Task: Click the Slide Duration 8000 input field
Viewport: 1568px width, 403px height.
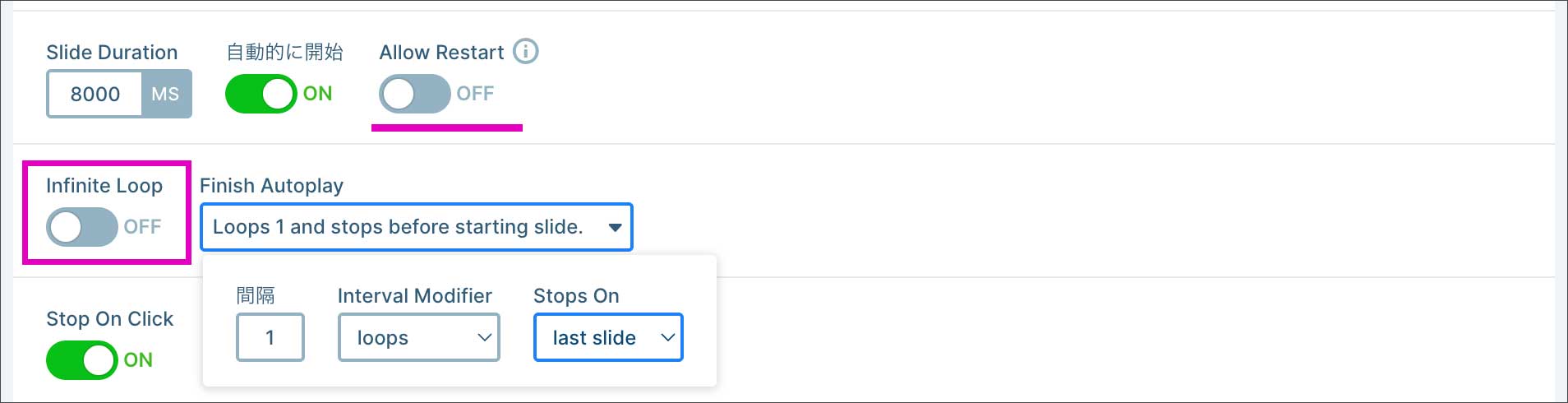Action: [95, 94]
